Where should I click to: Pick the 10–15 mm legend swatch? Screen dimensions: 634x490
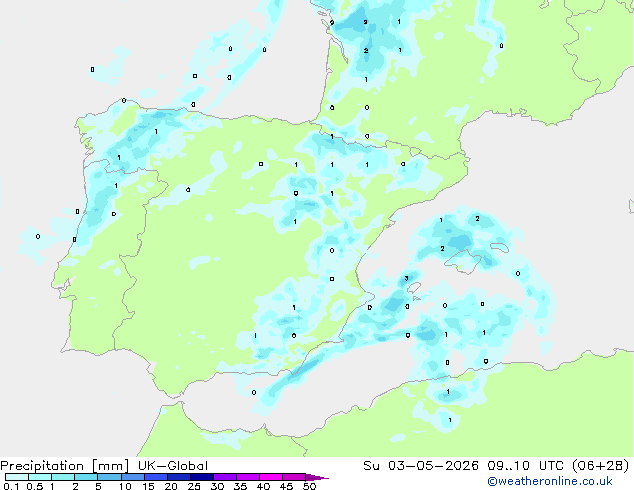pos(132,477)
